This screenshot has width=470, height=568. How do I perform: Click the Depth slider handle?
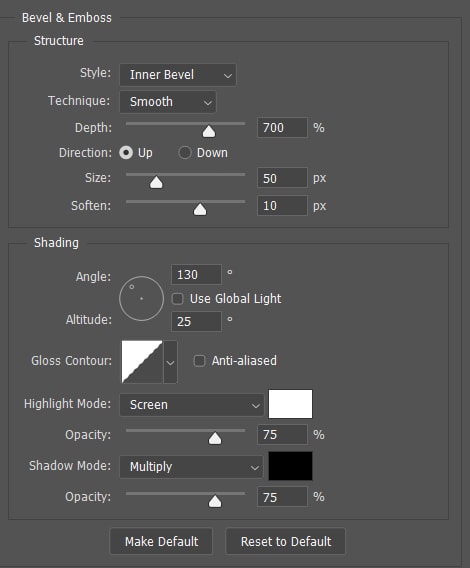point(209,131)
